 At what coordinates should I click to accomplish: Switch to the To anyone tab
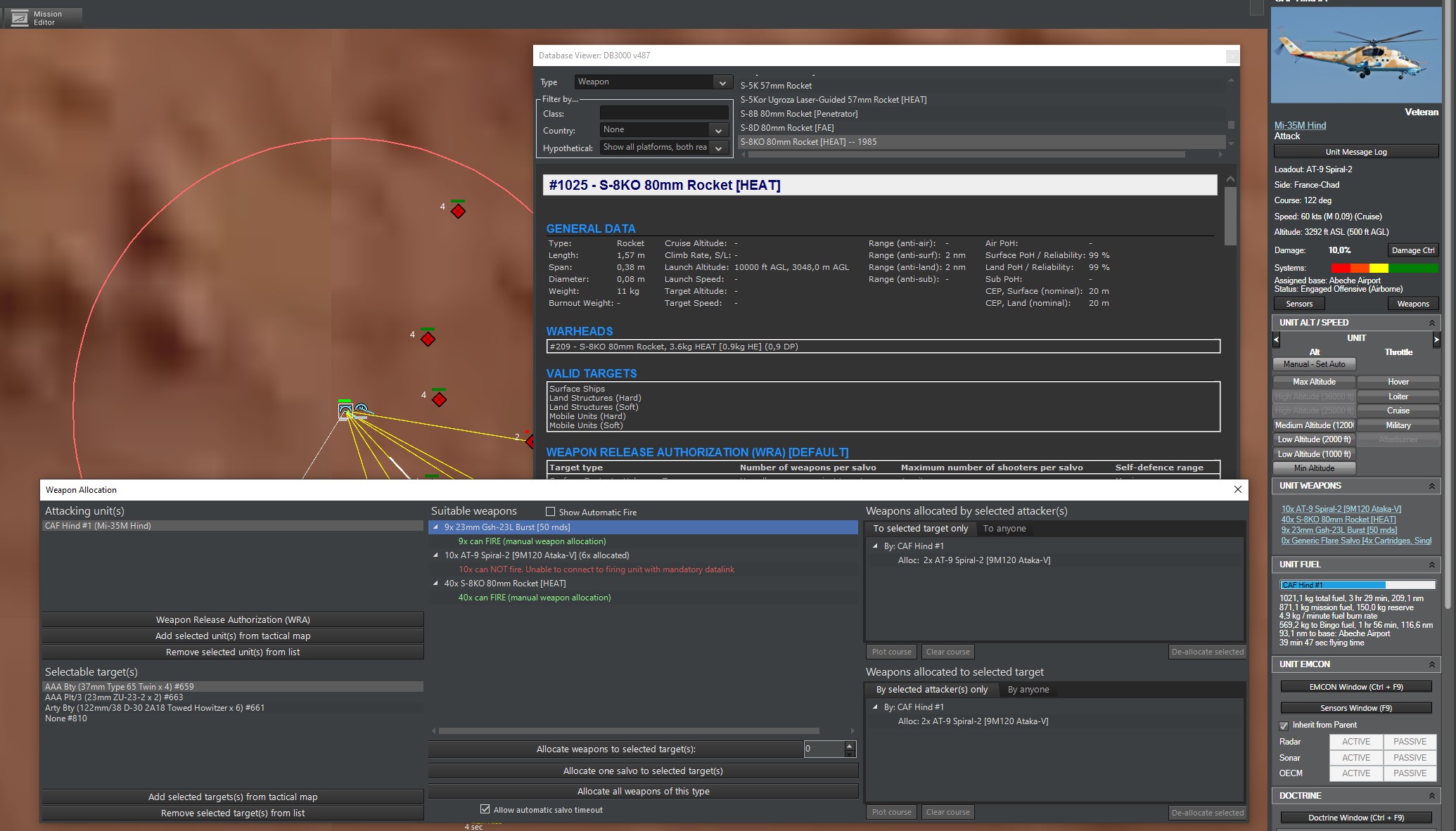(1004, 529)
